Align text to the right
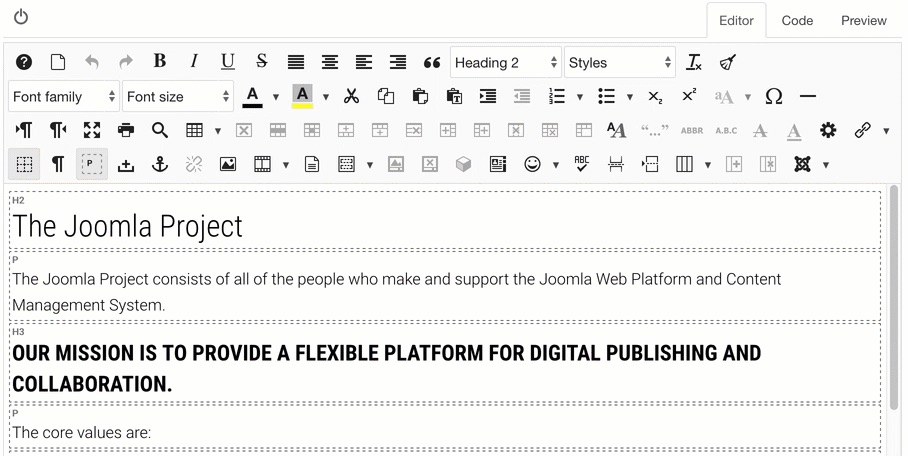 (x=398, y=62)
